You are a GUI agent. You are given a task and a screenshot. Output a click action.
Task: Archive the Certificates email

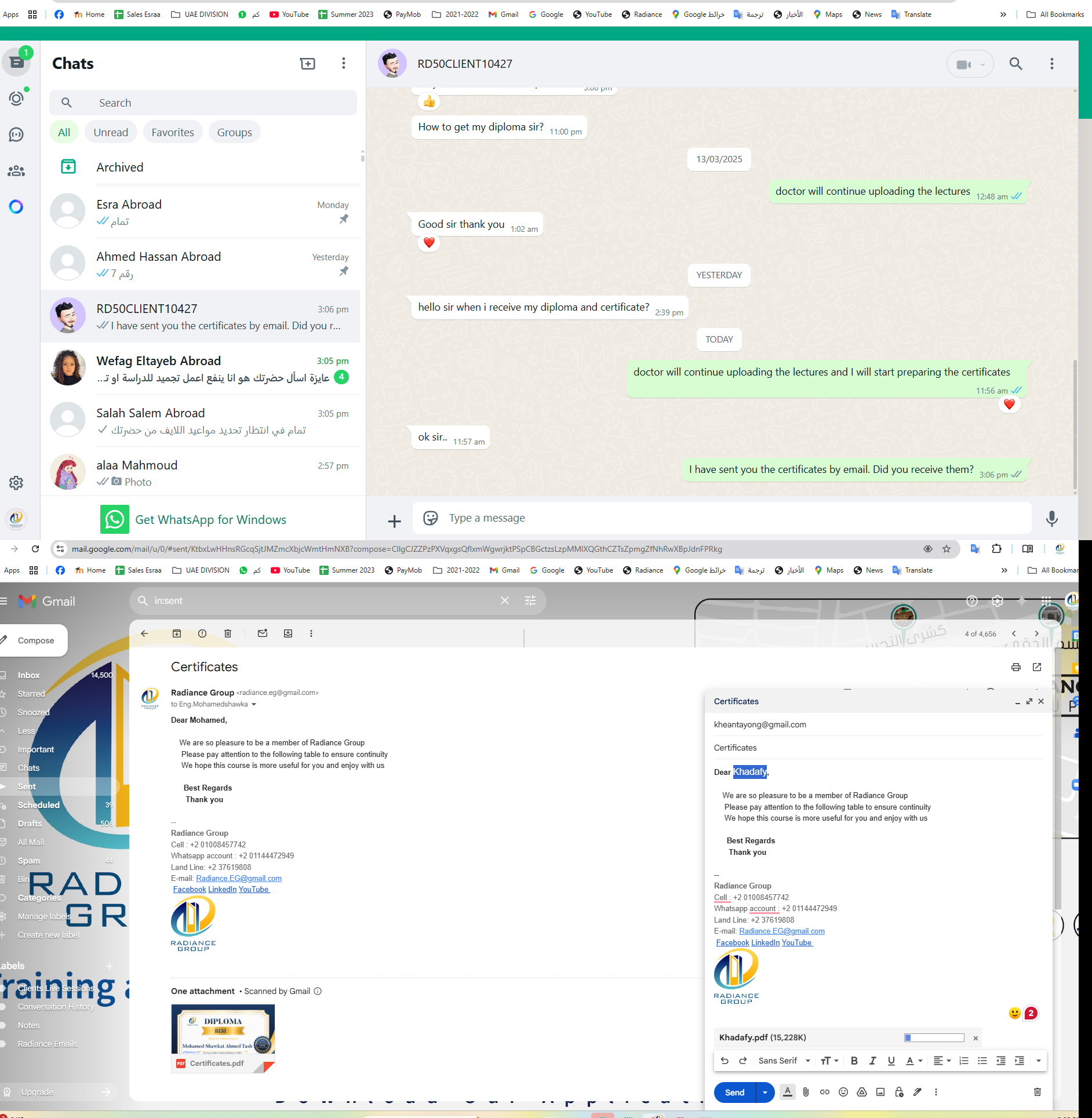[x=177, y=633]
